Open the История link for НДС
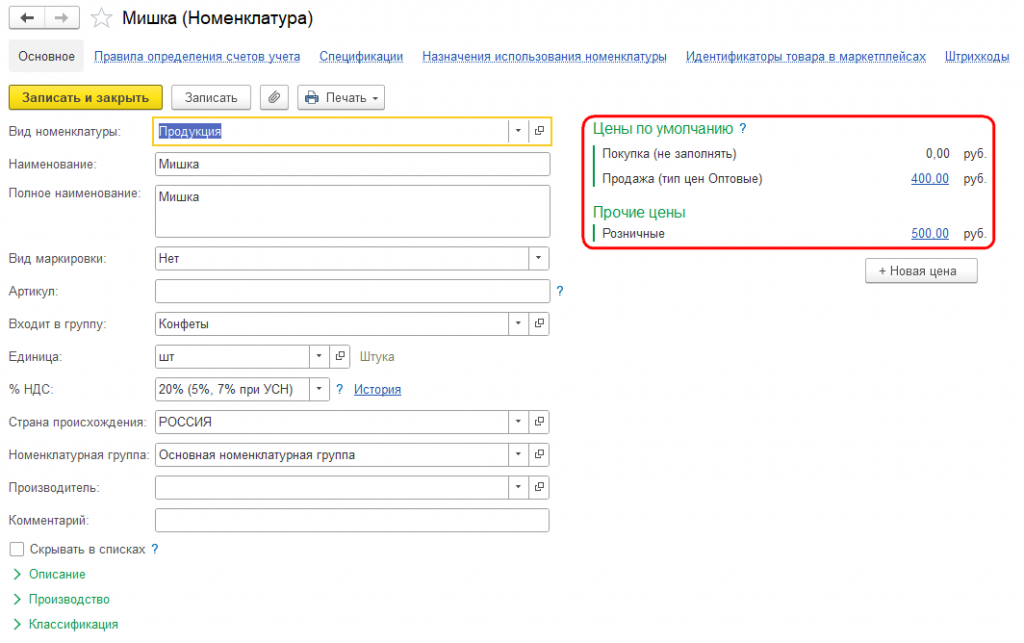Viewport: 1024px width, 643px height. click(377, 390)
